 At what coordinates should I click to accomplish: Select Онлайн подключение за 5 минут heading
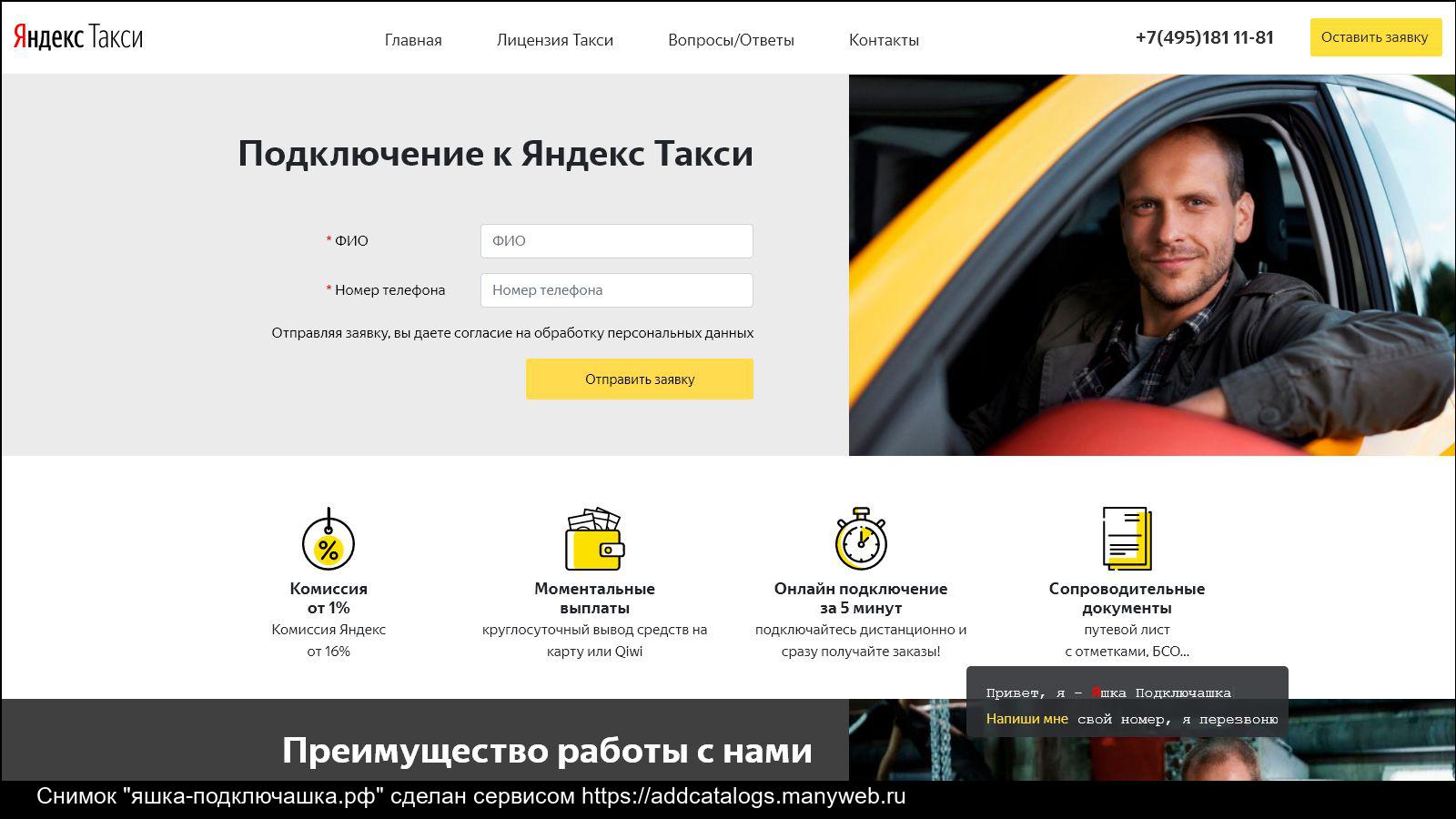[x=861, y=598]
